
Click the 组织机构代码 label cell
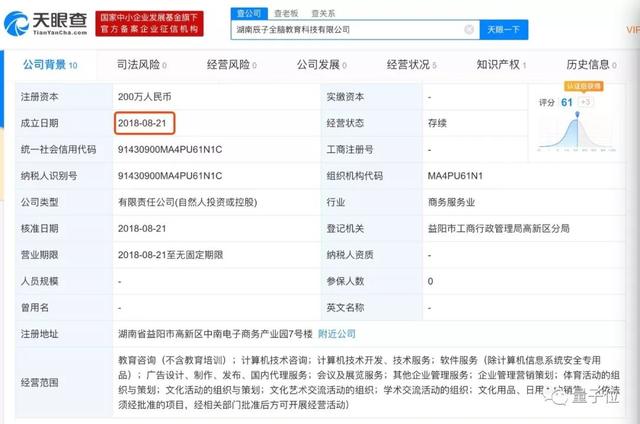tap(371, 176)
